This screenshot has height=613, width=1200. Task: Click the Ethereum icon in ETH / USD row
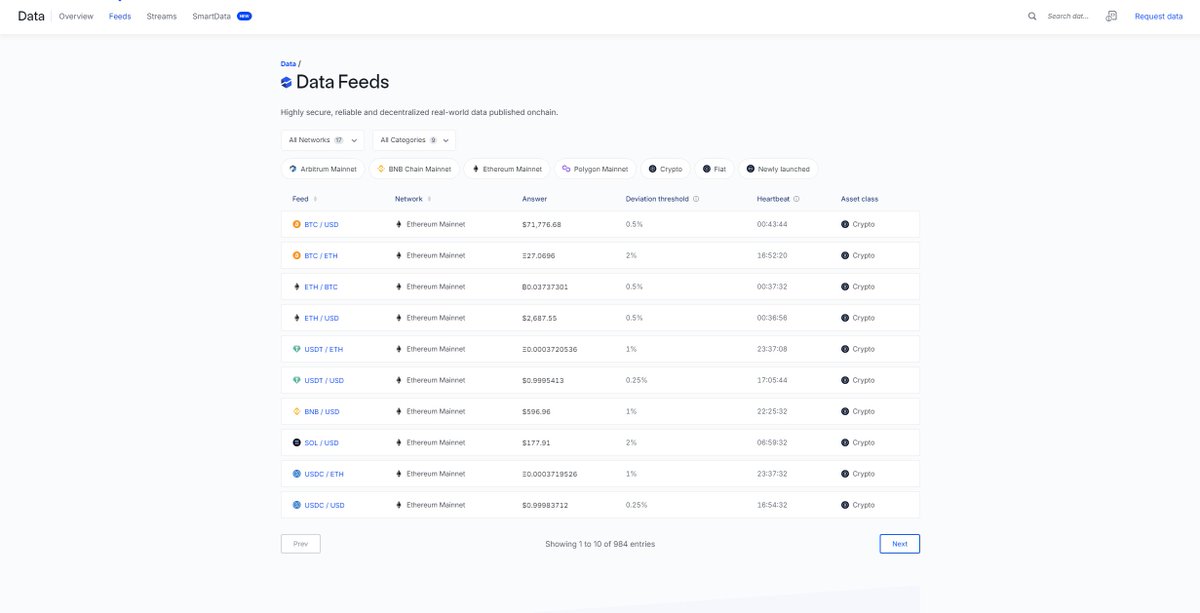tap(296, 318)
